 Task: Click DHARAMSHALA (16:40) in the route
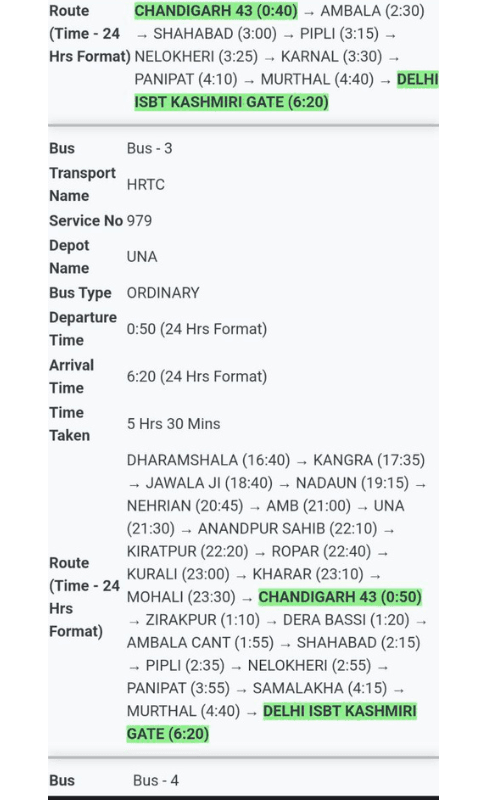(x=208, y=460)
